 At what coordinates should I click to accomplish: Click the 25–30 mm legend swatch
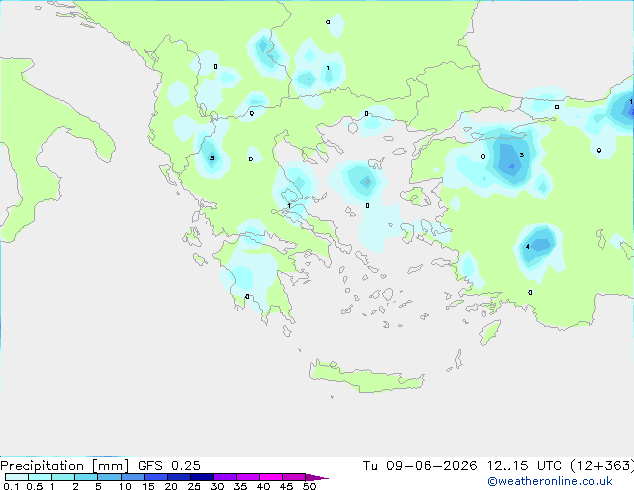[x=201, y=477]
